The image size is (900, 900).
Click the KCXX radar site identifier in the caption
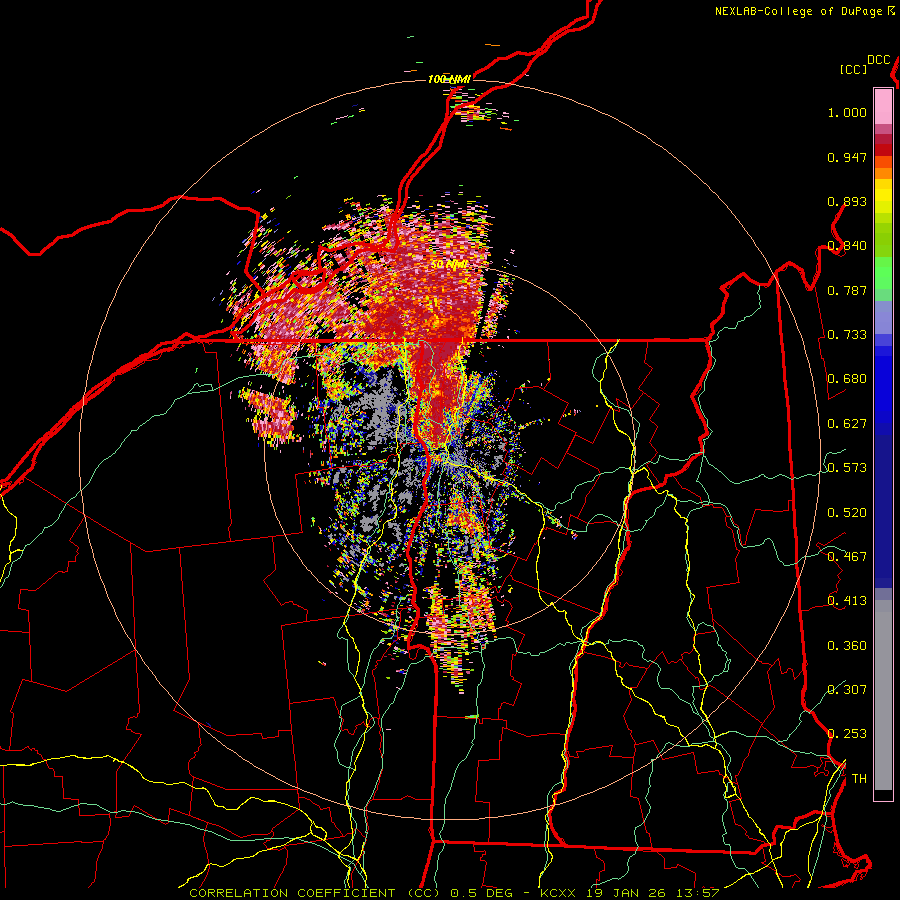557,893
